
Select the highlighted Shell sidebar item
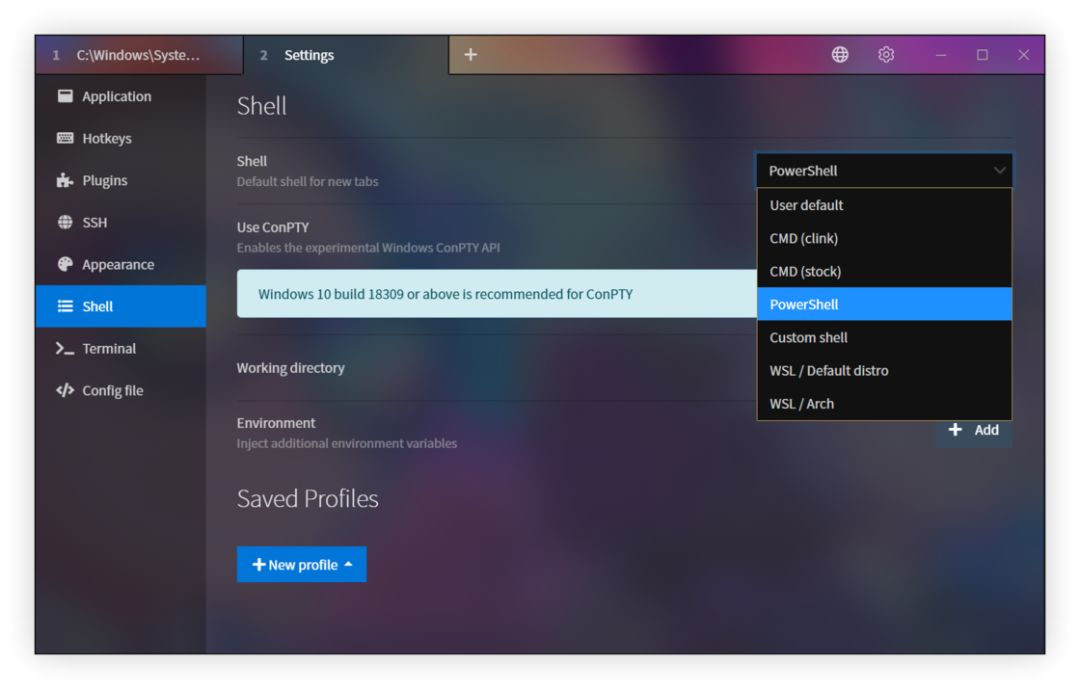click(121, 307)
